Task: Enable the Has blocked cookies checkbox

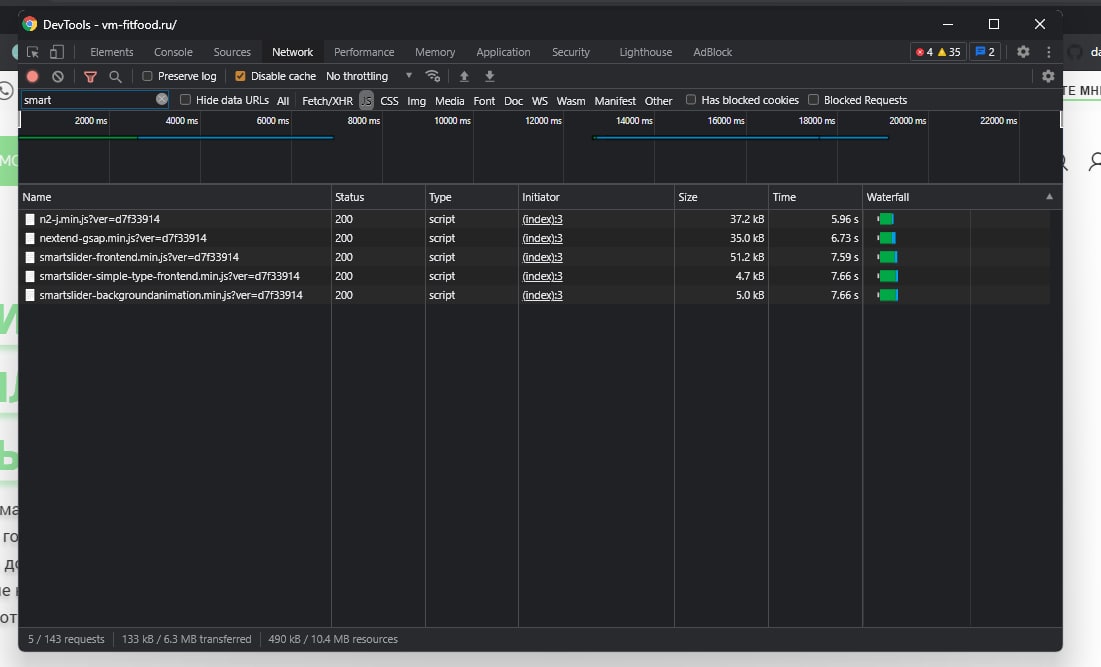Action: 691,100
